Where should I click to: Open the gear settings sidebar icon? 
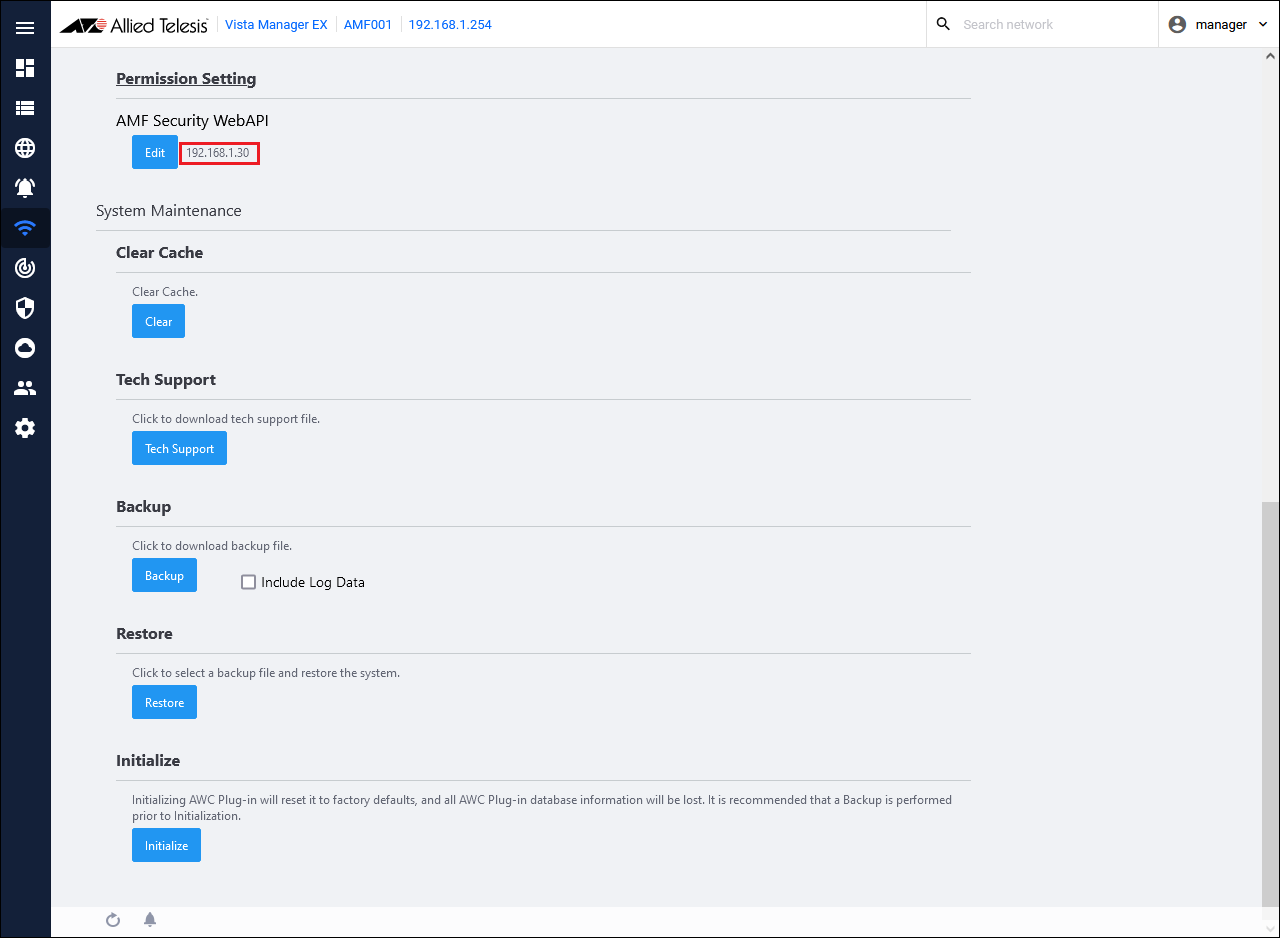point(25,428)
